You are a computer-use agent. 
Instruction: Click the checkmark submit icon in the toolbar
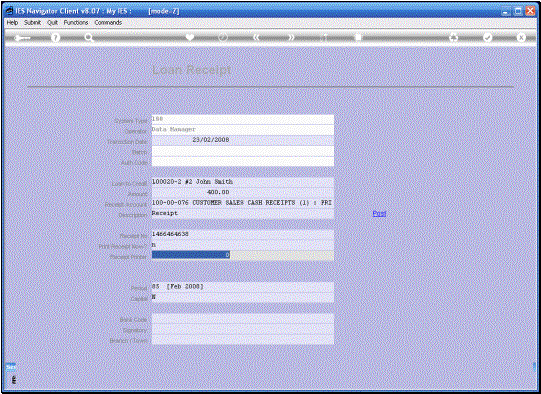click(488, 37)
